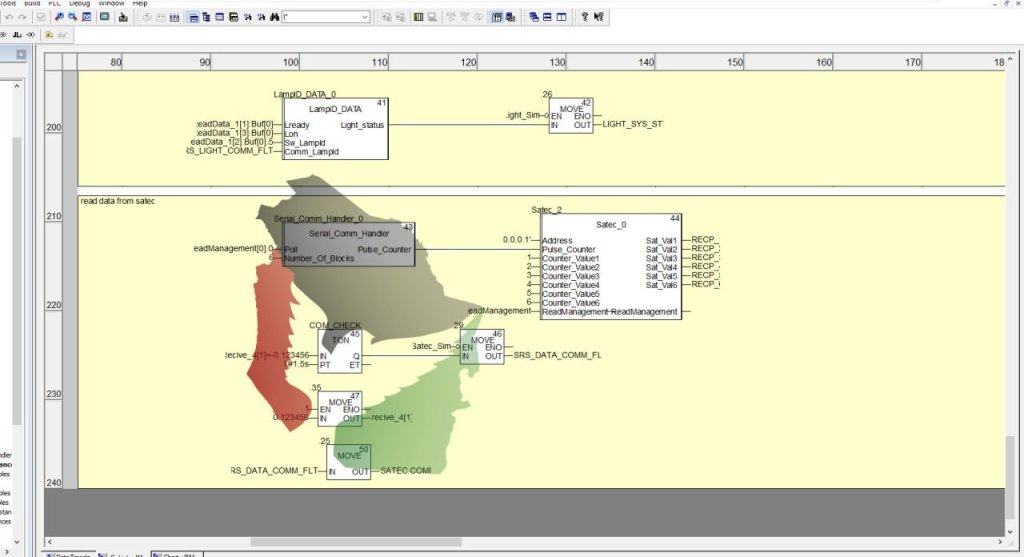Open the Window menu
The image size is (1024, 557).
tap(111, 3)
